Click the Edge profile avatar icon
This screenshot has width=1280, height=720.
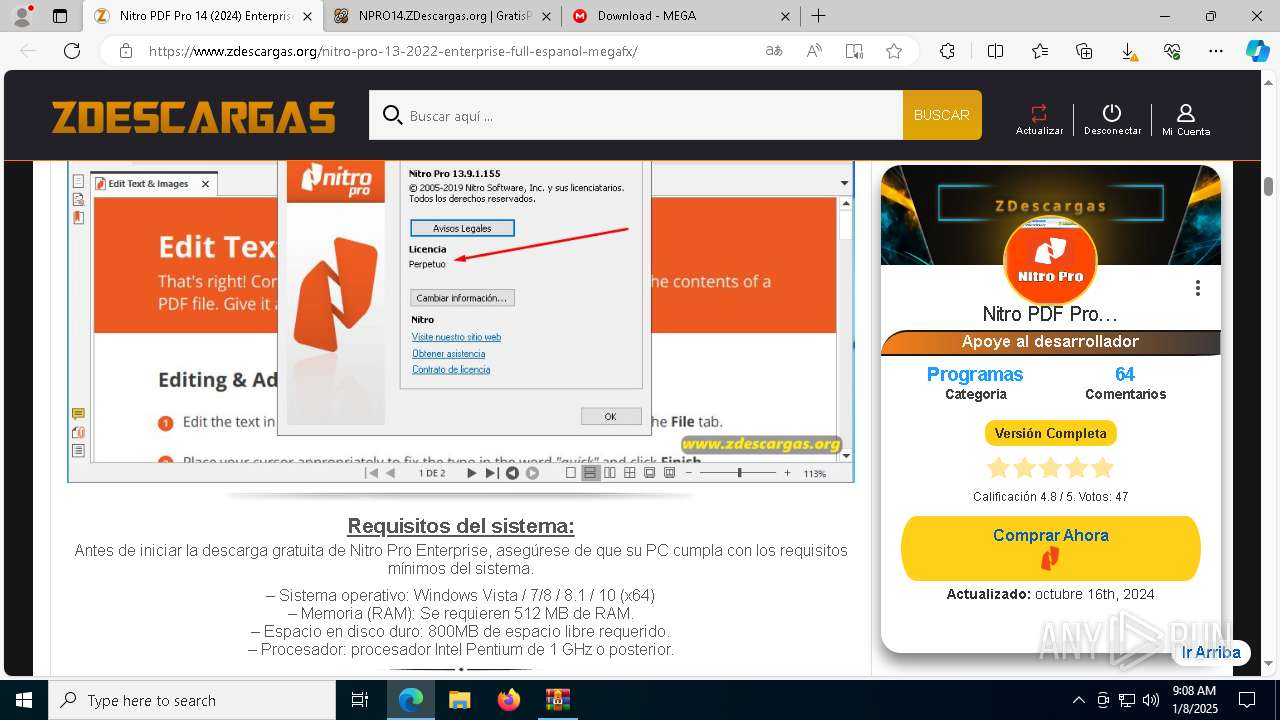22,15
